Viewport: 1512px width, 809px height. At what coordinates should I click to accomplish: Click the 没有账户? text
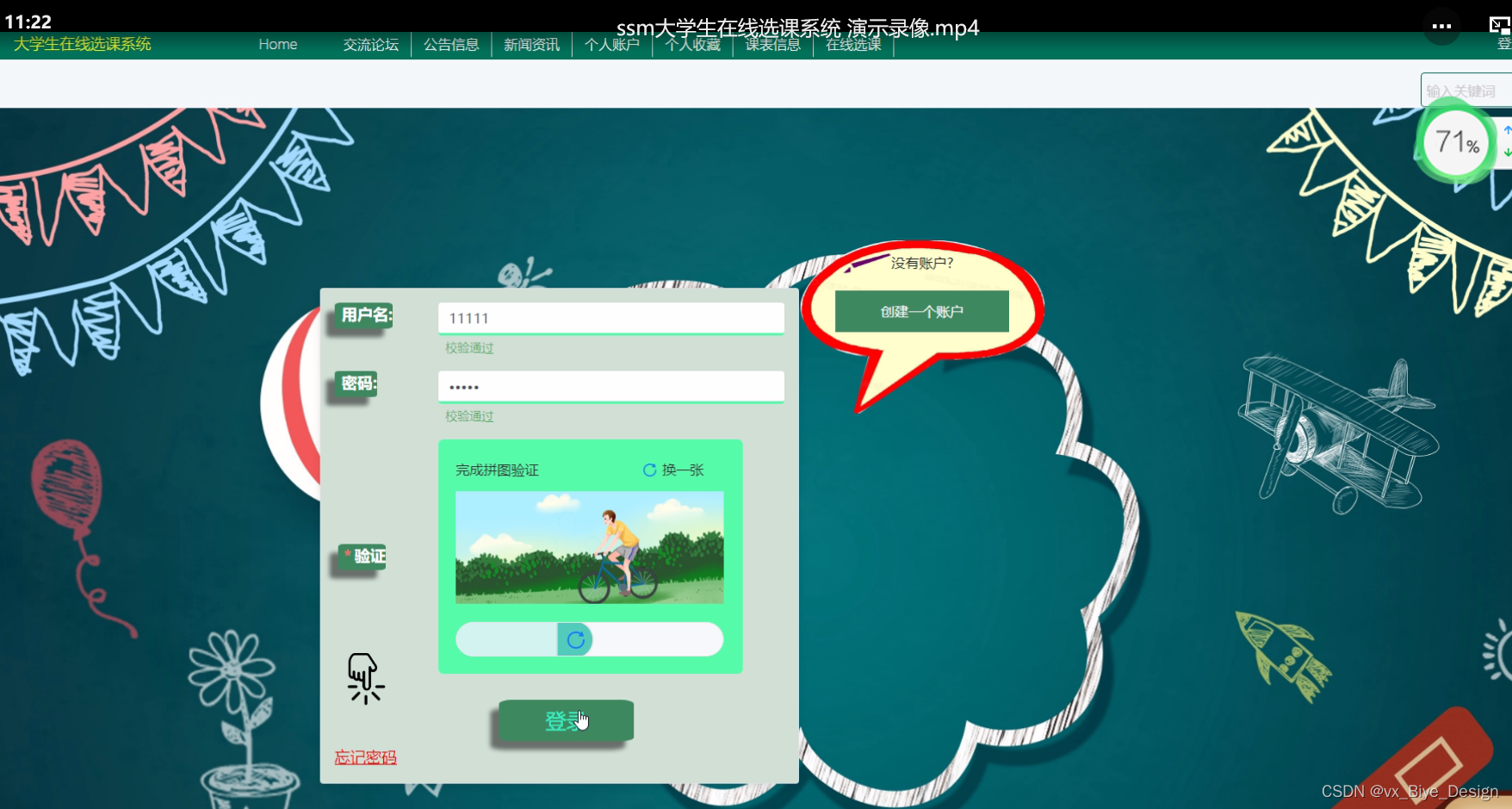tap(922, 263)
